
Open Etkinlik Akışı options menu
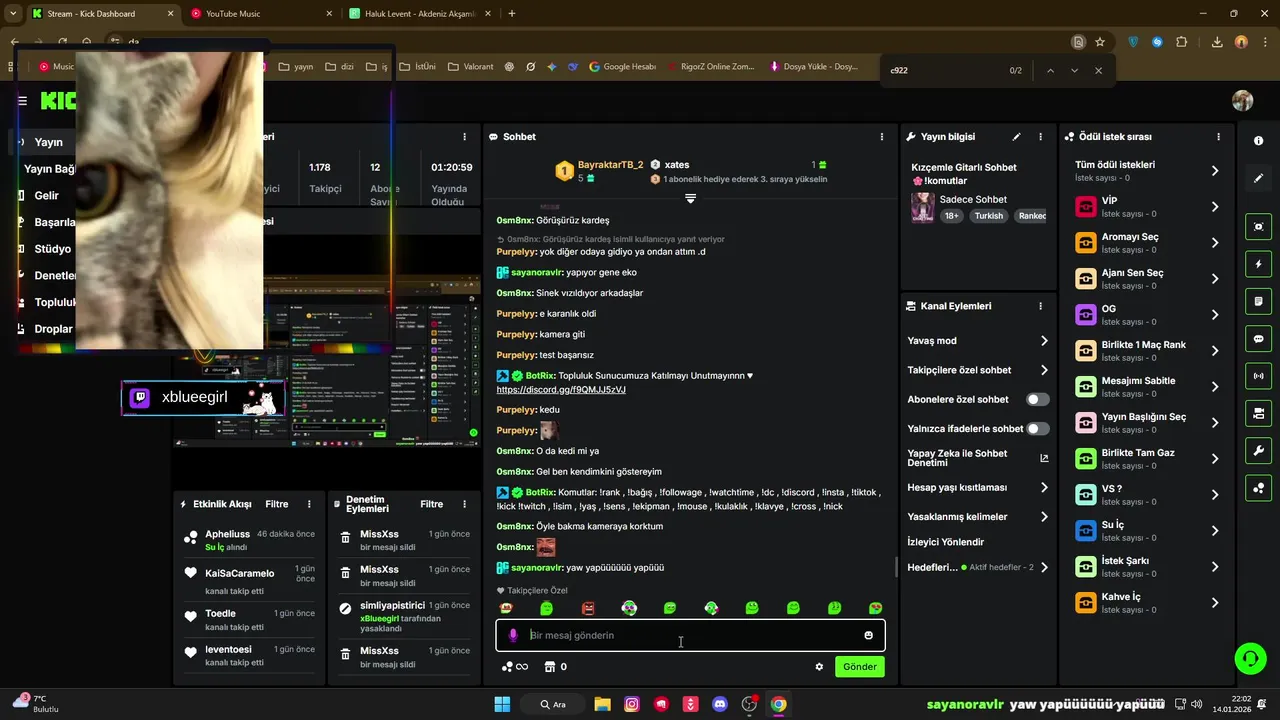pos(309,504)
